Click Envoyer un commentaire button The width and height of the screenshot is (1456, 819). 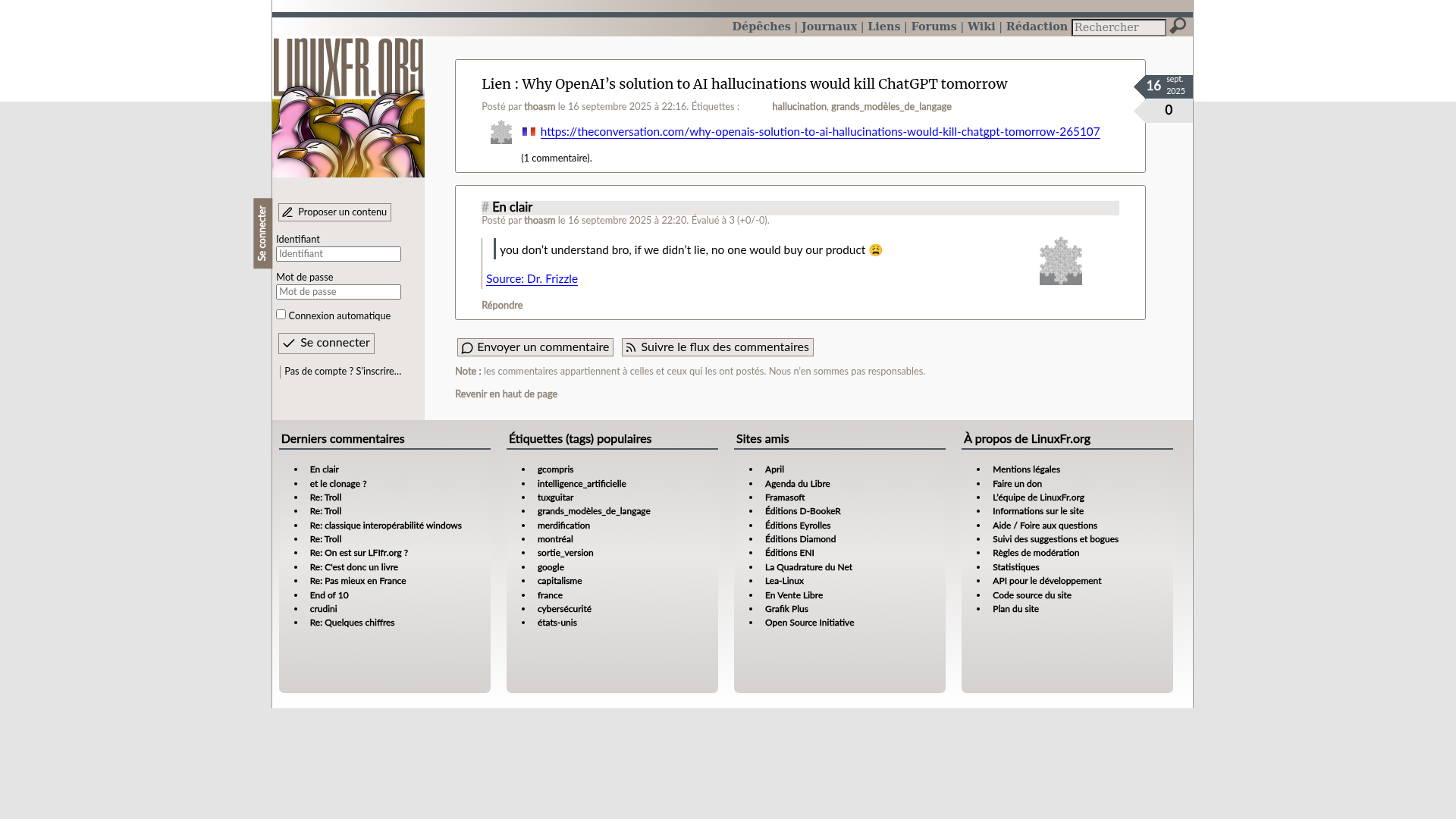(x=535, y=347)
